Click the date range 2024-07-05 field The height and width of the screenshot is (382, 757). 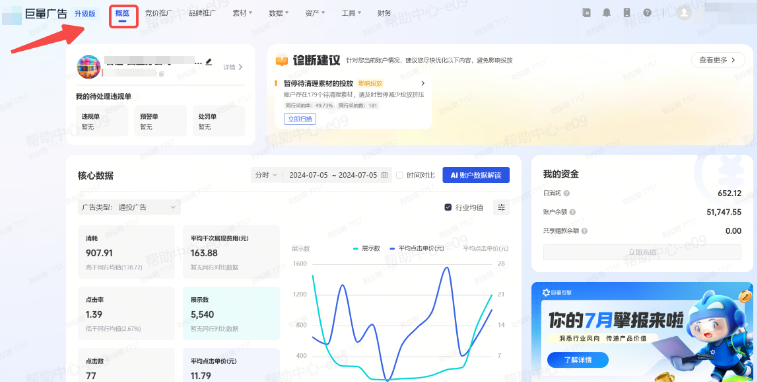coord(333,175)
